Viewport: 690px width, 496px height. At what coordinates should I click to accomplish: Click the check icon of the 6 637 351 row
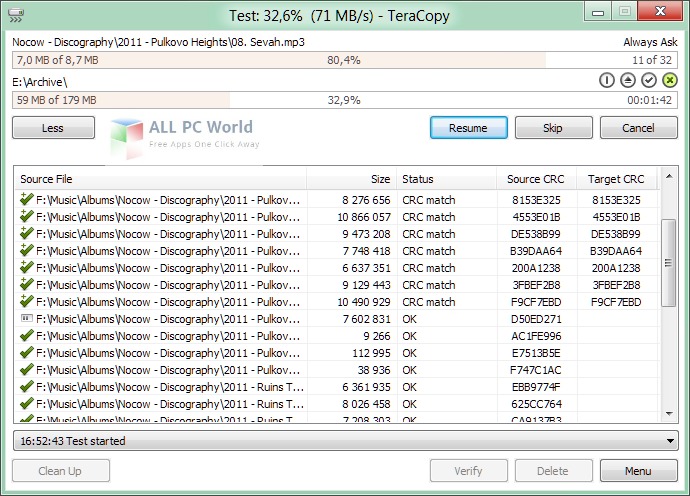click(x=27, y=267)
